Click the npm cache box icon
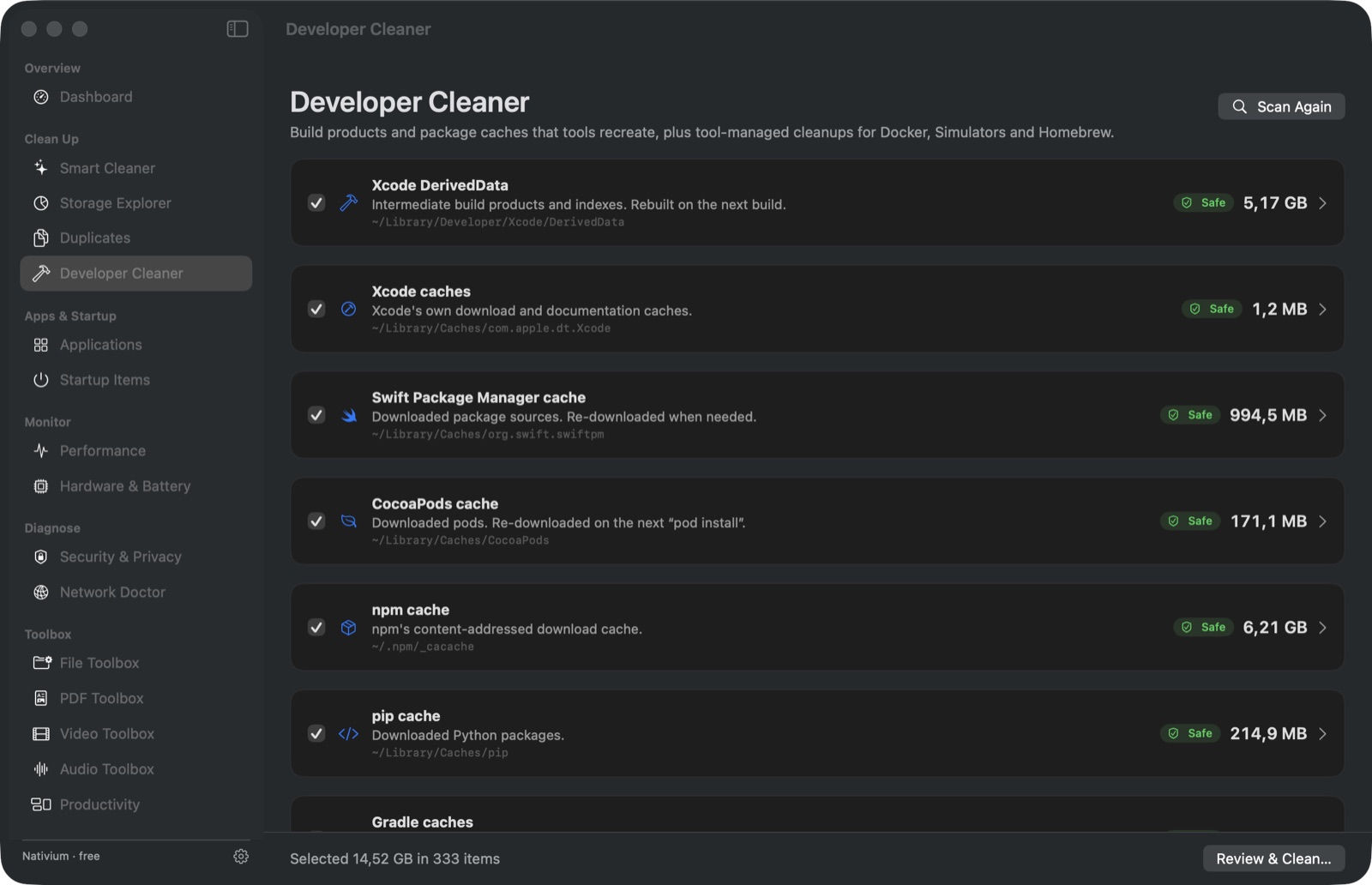1372x885 pixels. click(348, 628)
